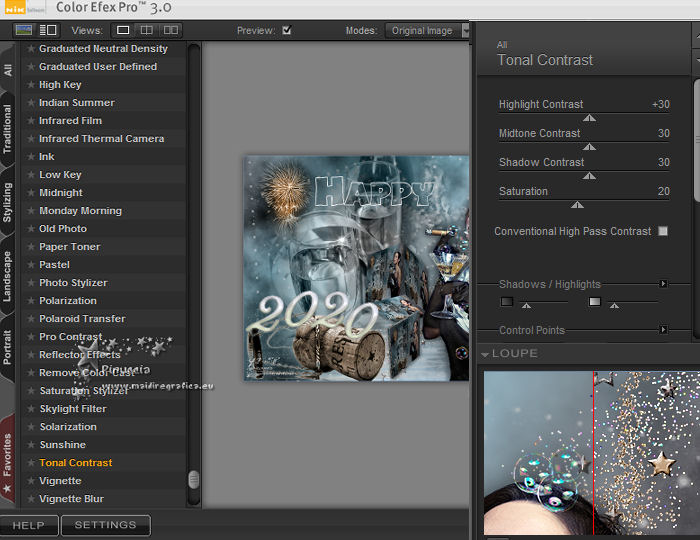Click the Shadows protection swatch icon

tap(507, 301)
